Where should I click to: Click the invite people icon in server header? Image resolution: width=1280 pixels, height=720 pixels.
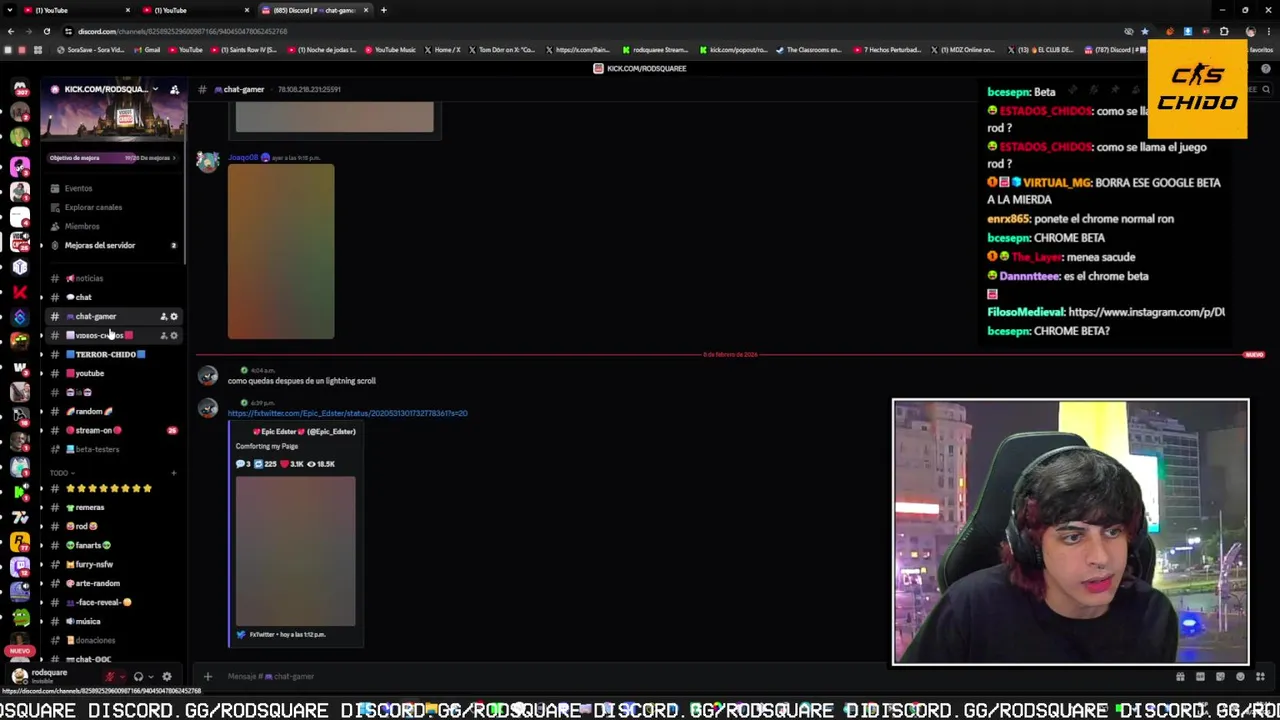point(174,89)
